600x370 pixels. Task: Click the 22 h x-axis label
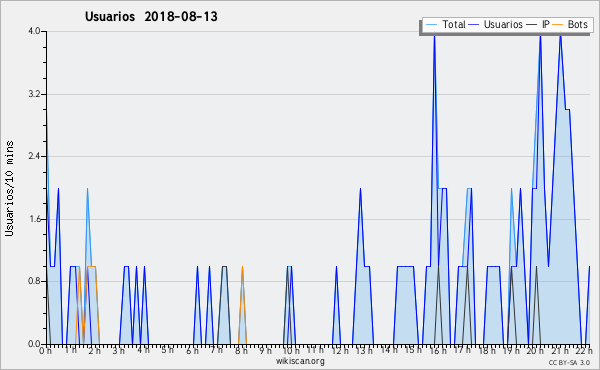coord(584,350)
